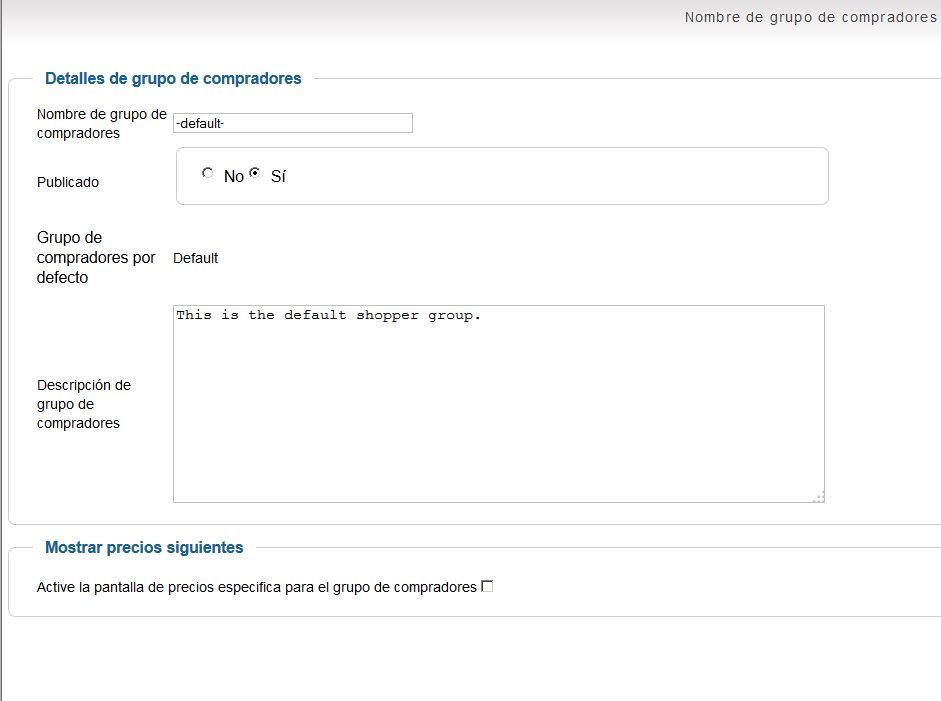Viewport: 941px width, 701px height.
Task: Click the 'Descripción de grupo de compradores' label
Action: tap(84, 404)
